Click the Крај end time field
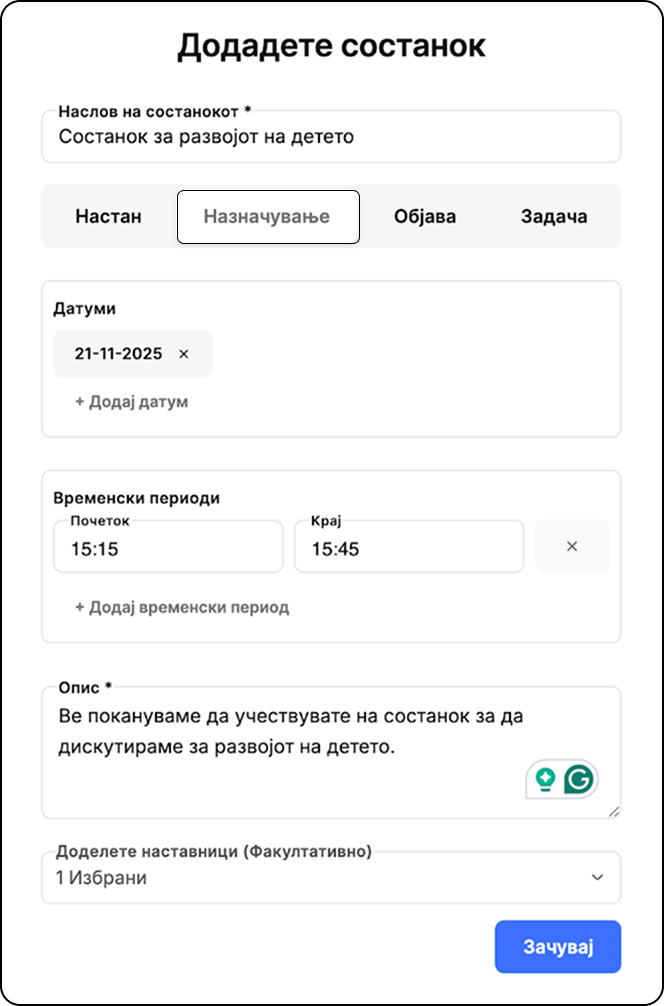Image resolution: width=664 pixels, height=1006 pixels. [x=408, y=548]
